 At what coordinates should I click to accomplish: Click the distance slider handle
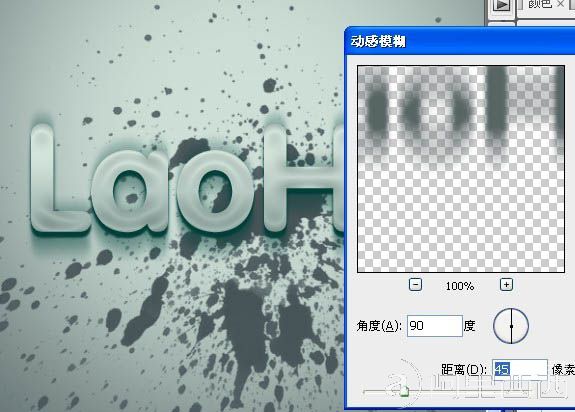pyautogui.click(x=404, y=391)
